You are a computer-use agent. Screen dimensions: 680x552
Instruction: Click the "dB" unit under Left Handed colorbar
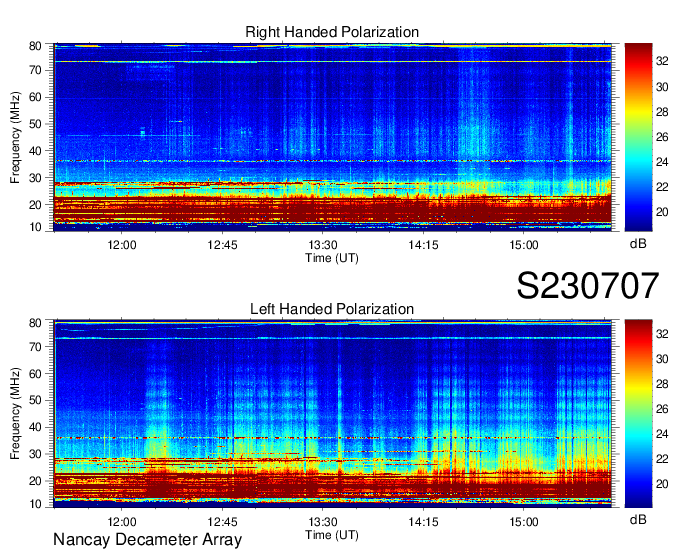[x=638, y=519]
